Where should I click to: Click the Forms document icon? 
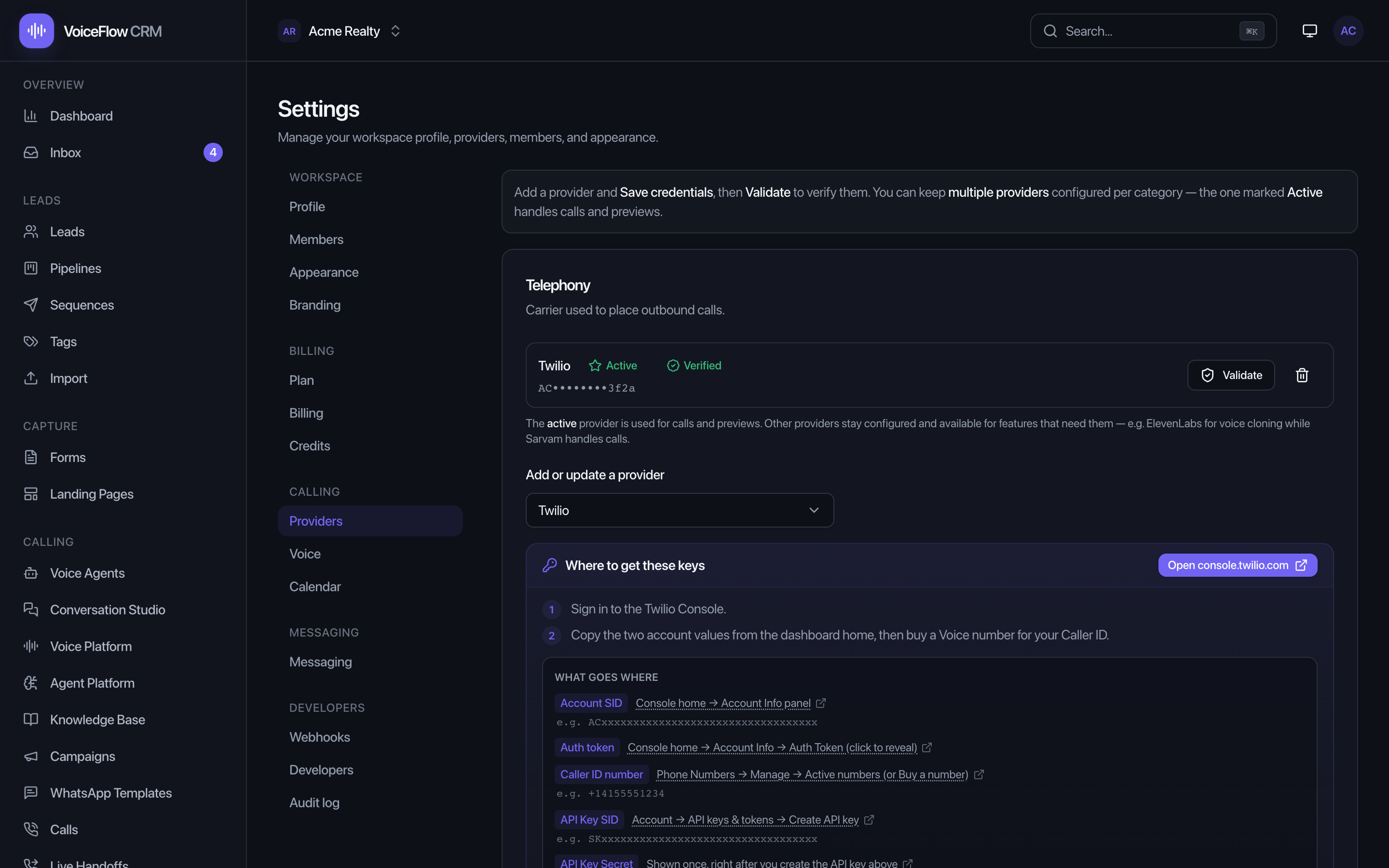(x=31, y=458)
